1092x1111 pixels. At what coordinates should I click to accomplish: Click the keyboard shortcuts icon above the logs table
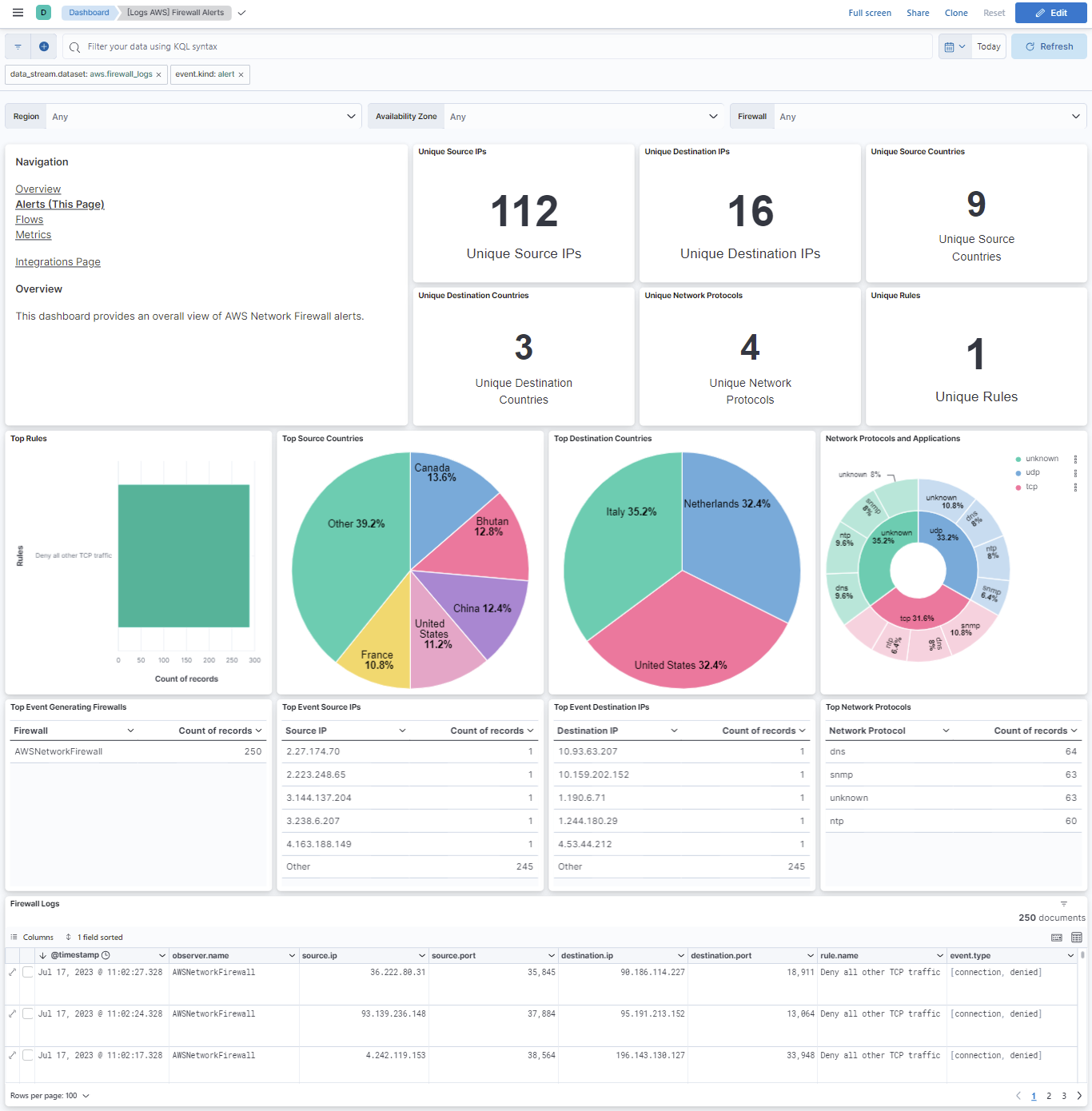pyautogui.click(x=1057, y=937)
